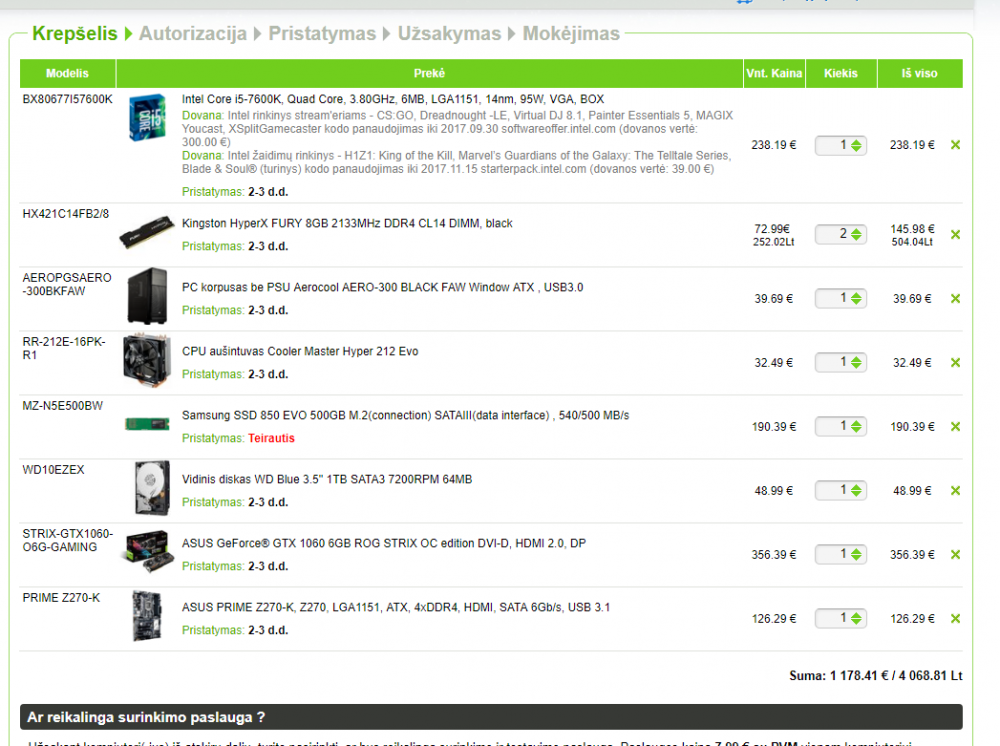Viewport: 1000px width, 746px height.
Task: Open Vidinis diskas WD Blue link
Action: tap(327, 479)
